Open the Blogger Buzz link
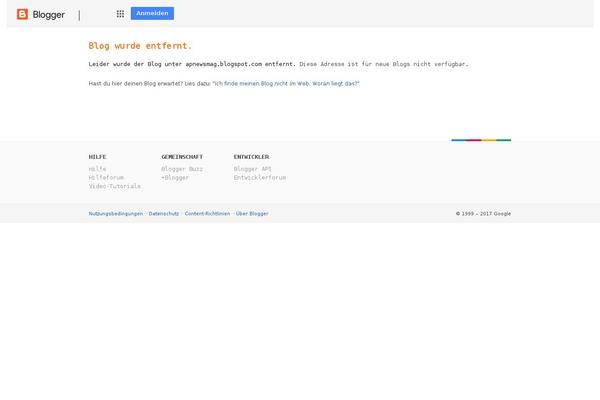Screen dimensions: 600x400 click(x=182, y=169)
